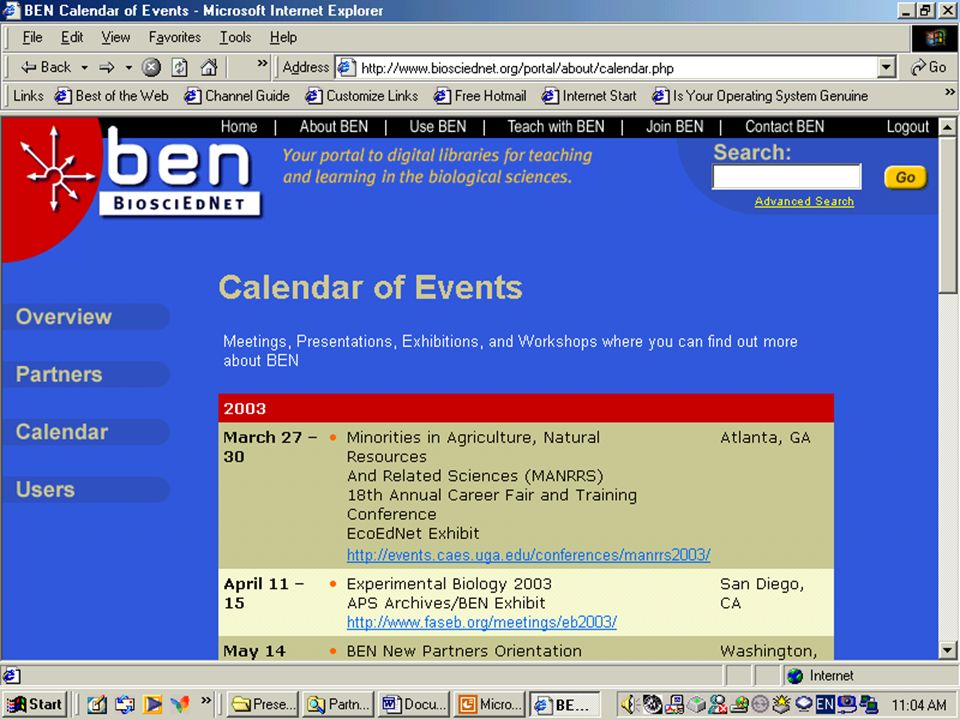Click the Go button beside the address bar
This screenshot has width=960, height=720.
(x=929, y=67)
